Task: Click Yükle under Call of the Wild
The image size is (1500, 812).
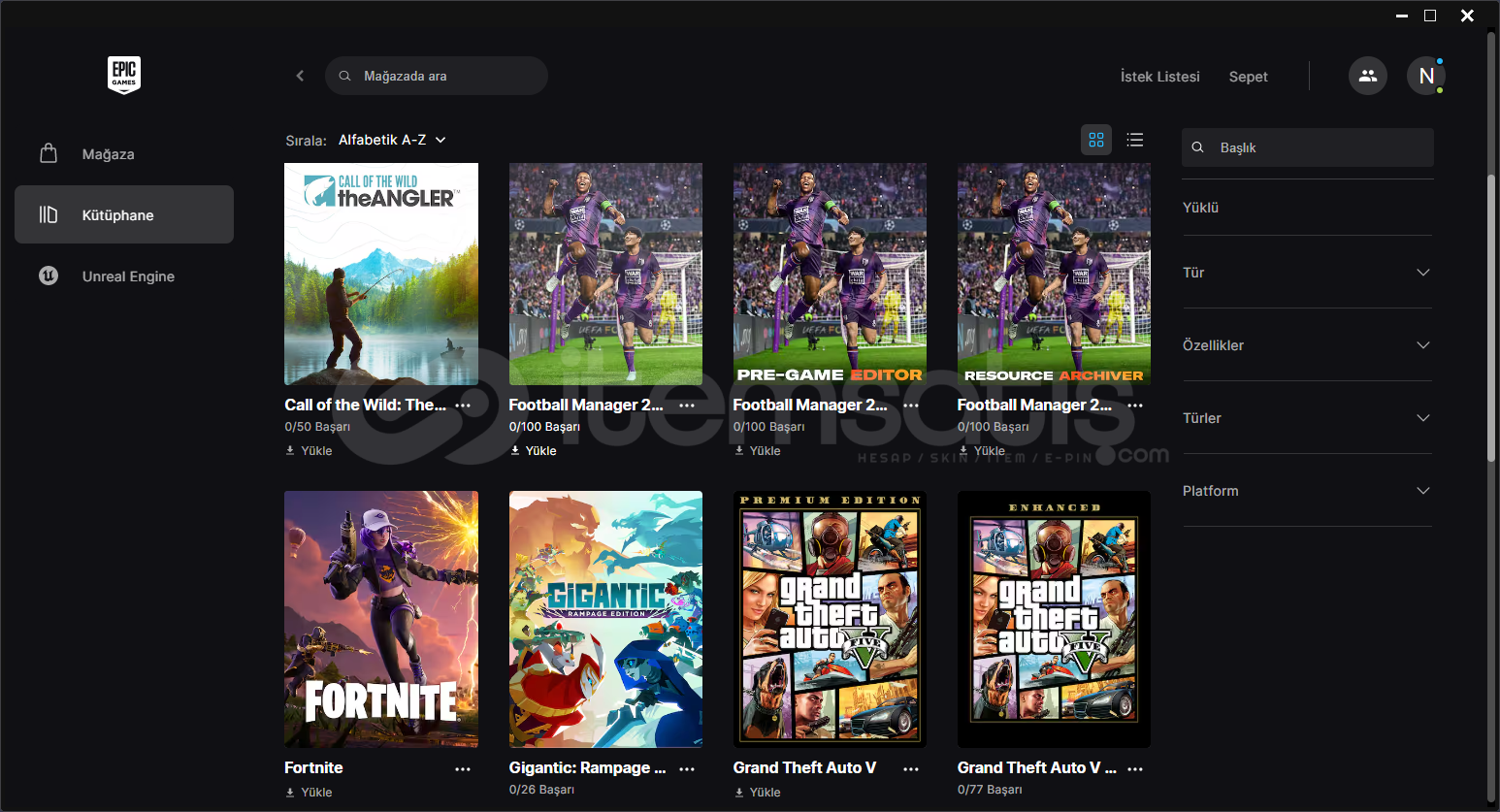Action: (309, 450)
